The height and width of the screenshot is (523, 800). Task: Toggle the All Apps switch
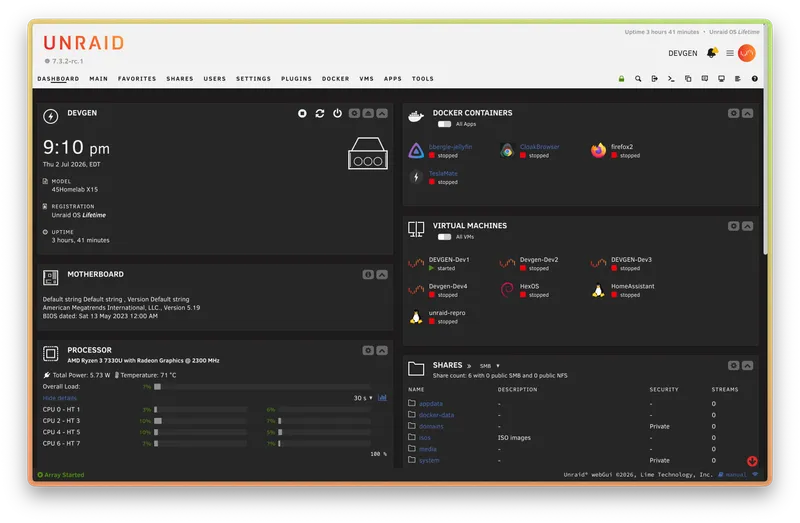coord(444,124)
